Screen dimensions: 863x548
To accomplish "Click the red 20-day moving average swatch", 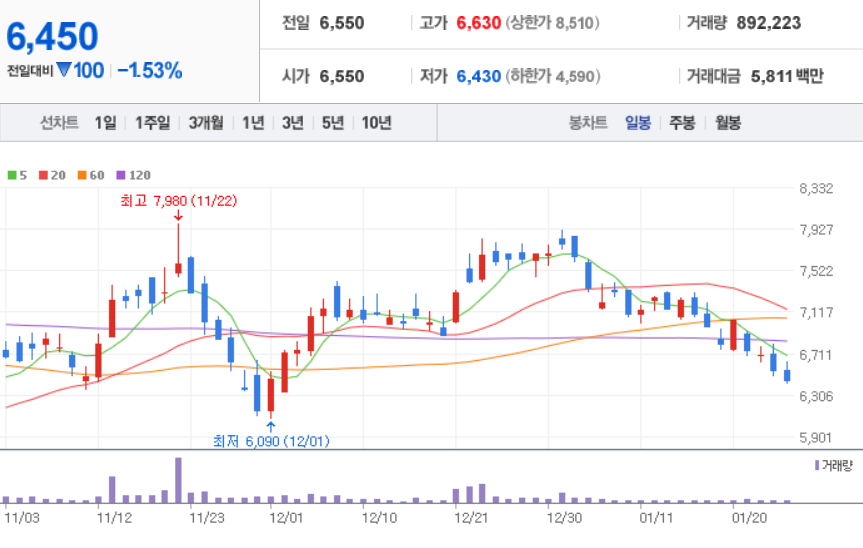I will (x=43, y=175).
